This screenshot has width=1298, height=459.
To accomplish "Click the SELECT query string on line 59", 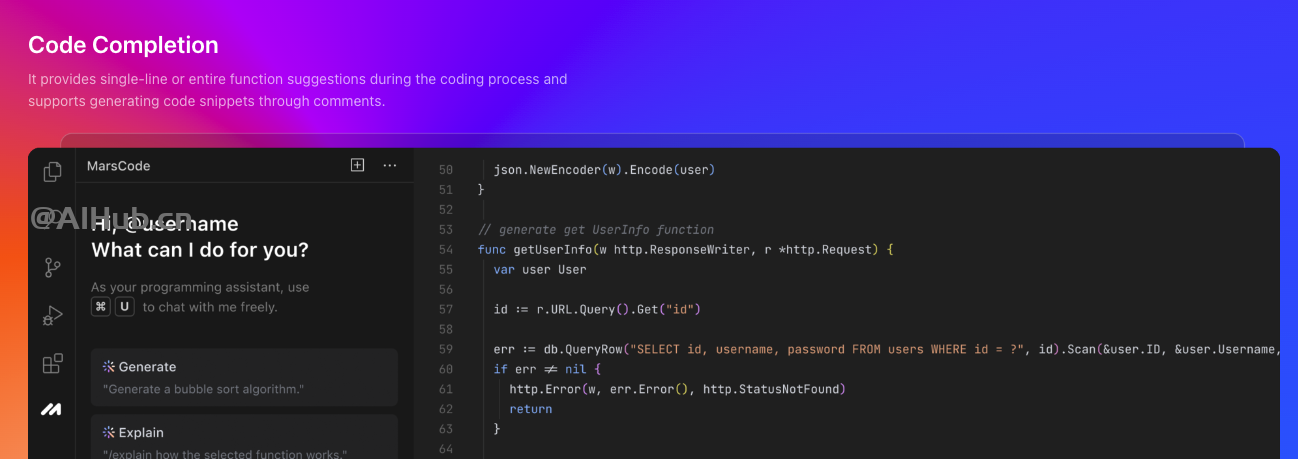I will click(824, 349).
